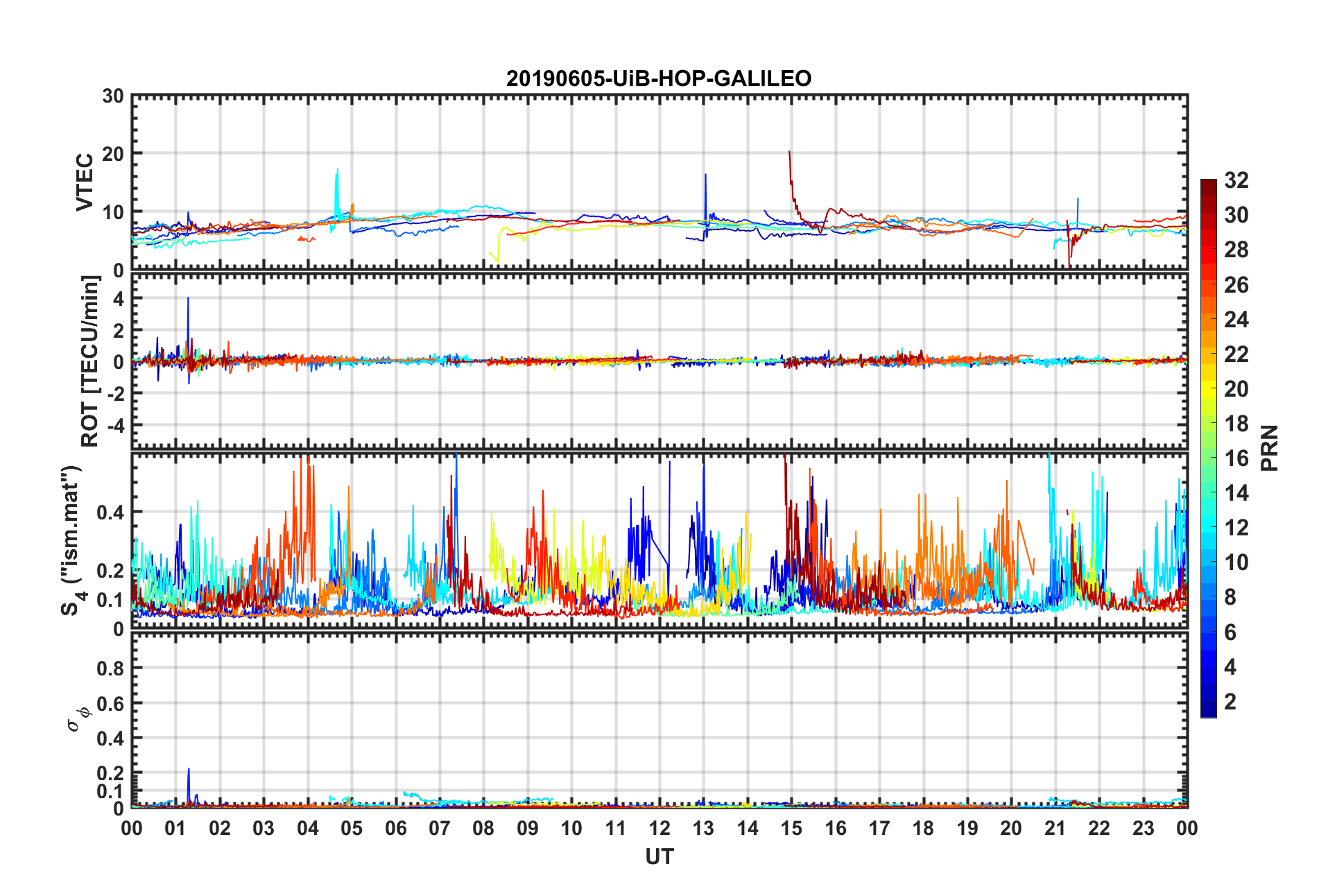
Task: Select the S4 axis tick label 0.1
Action: pos(110,600)
